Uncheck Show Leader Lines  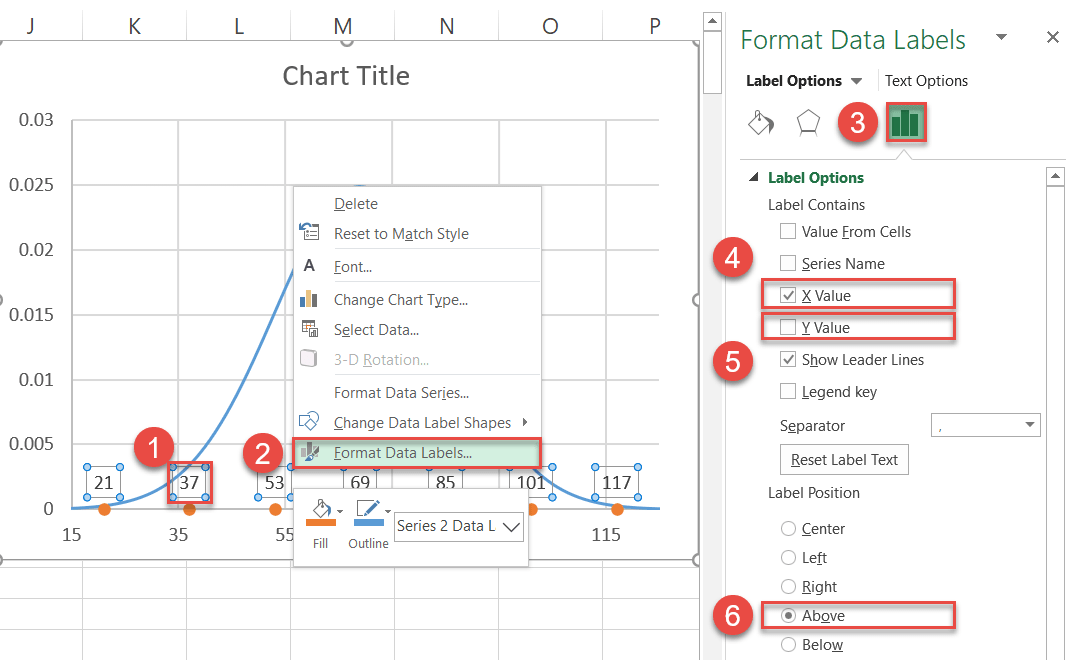[788, 359]
